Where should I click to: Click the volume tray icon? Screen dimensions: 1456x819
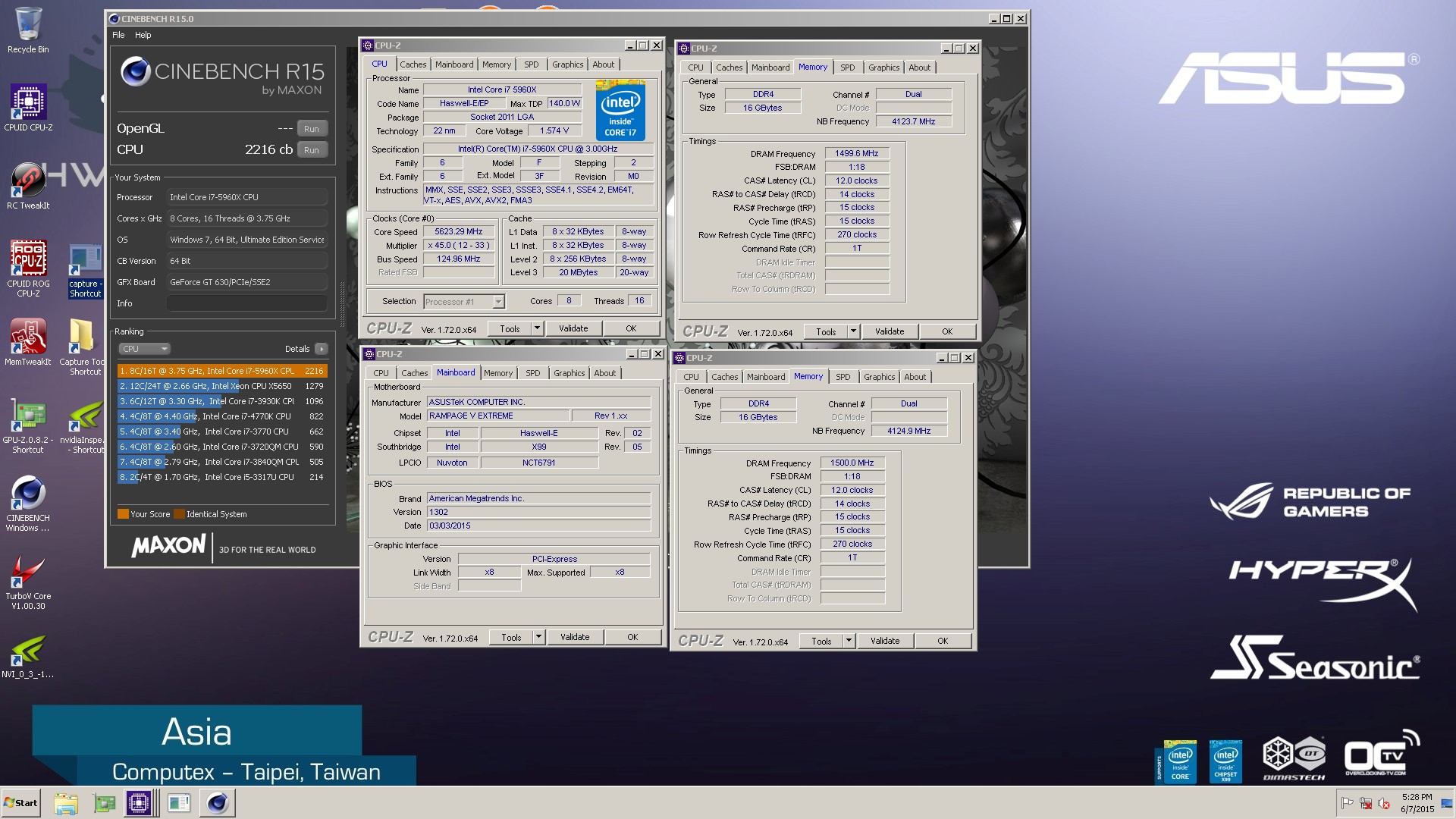tap(1384, 803)
